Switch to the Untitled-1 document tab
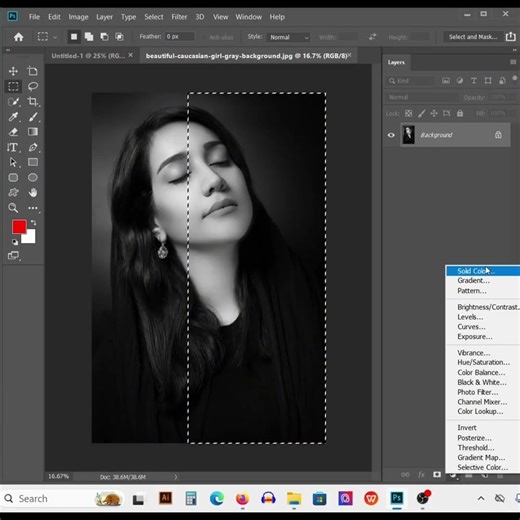Viewport: 520px width, 520px height. 88,56
